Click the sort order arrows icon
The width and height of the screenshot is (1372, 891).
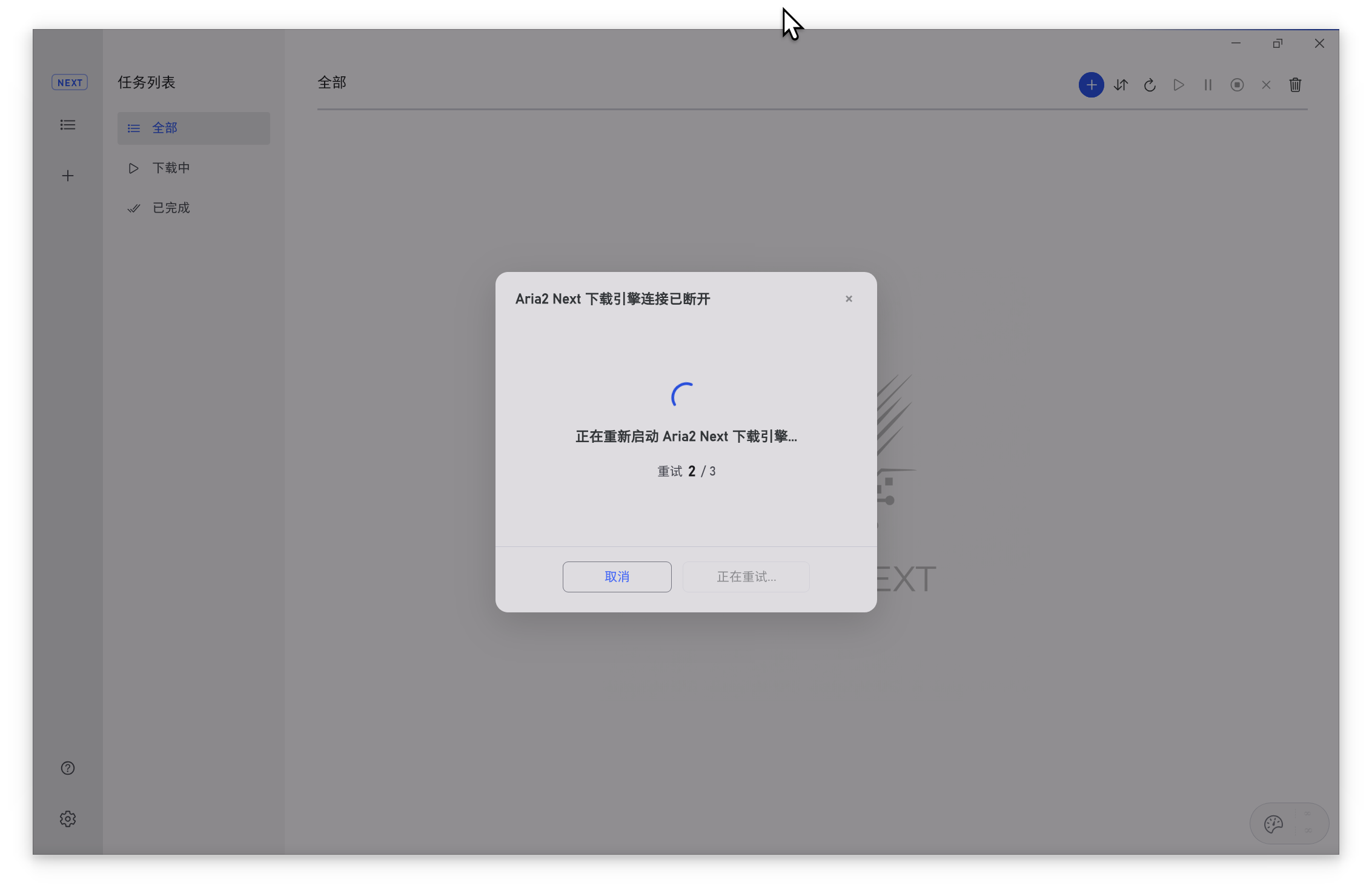point(1121,85)
